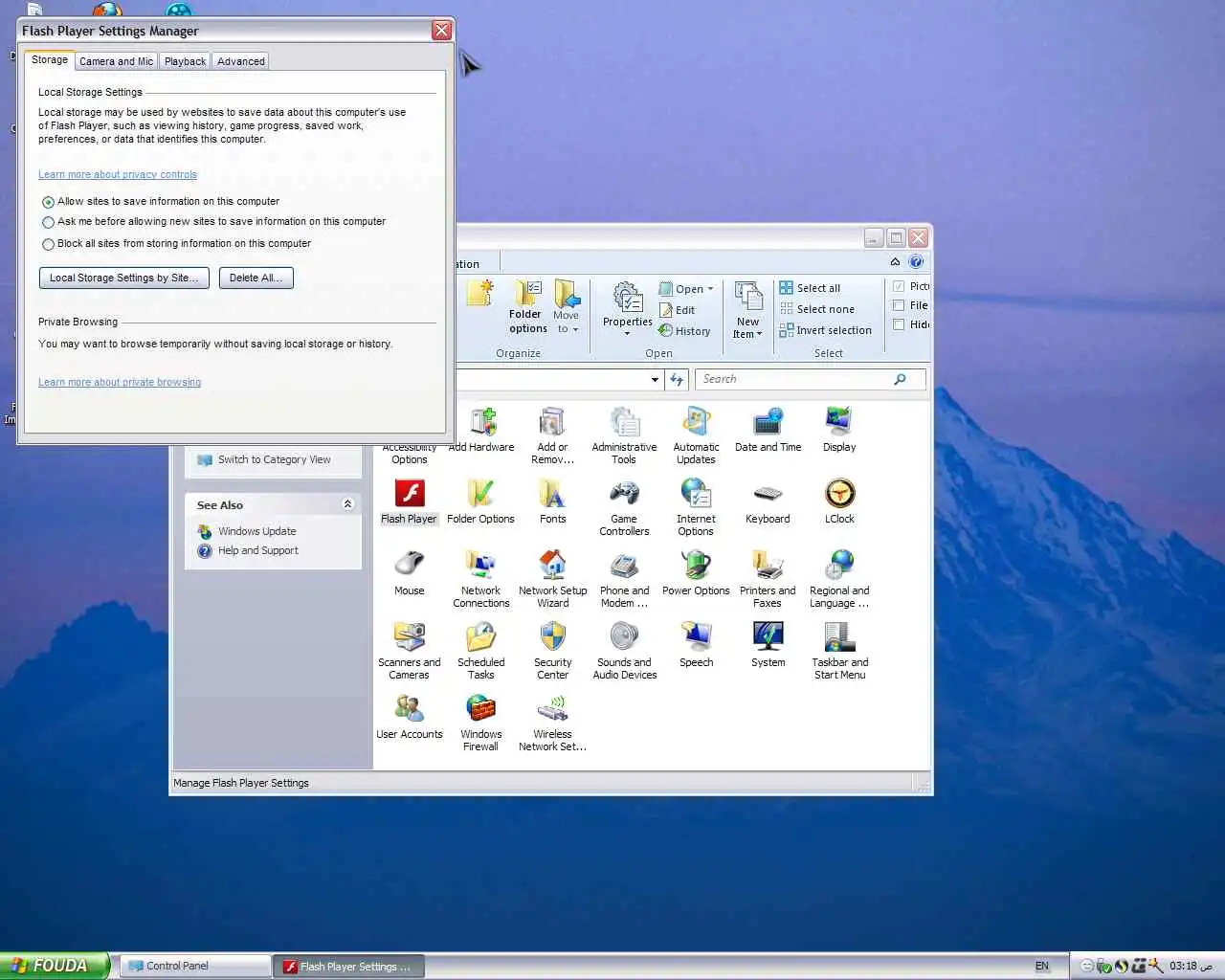Open Windows Update link in See Also
Viewport: 1225px width, 980px height.
point(256,531)
